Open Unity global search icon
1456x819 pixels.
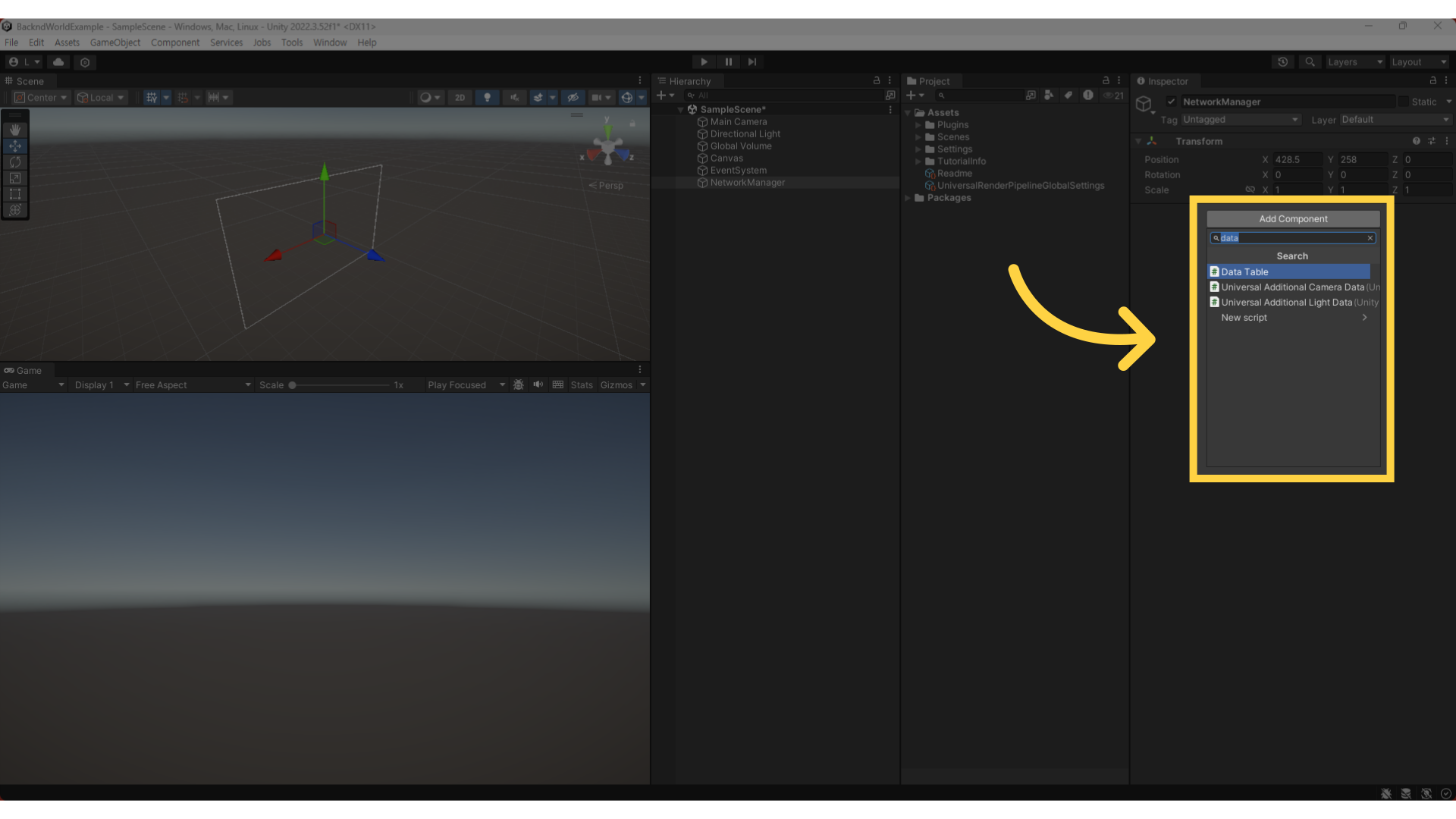click(x=1310, y=62)
